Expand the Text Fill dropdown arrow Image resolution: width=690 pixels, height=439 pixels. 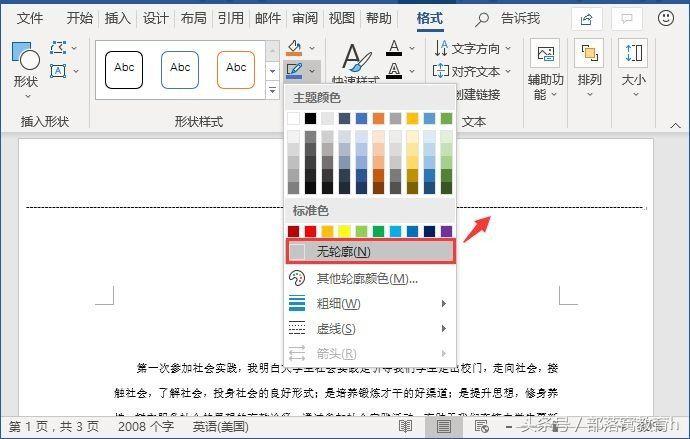point(412,48)
